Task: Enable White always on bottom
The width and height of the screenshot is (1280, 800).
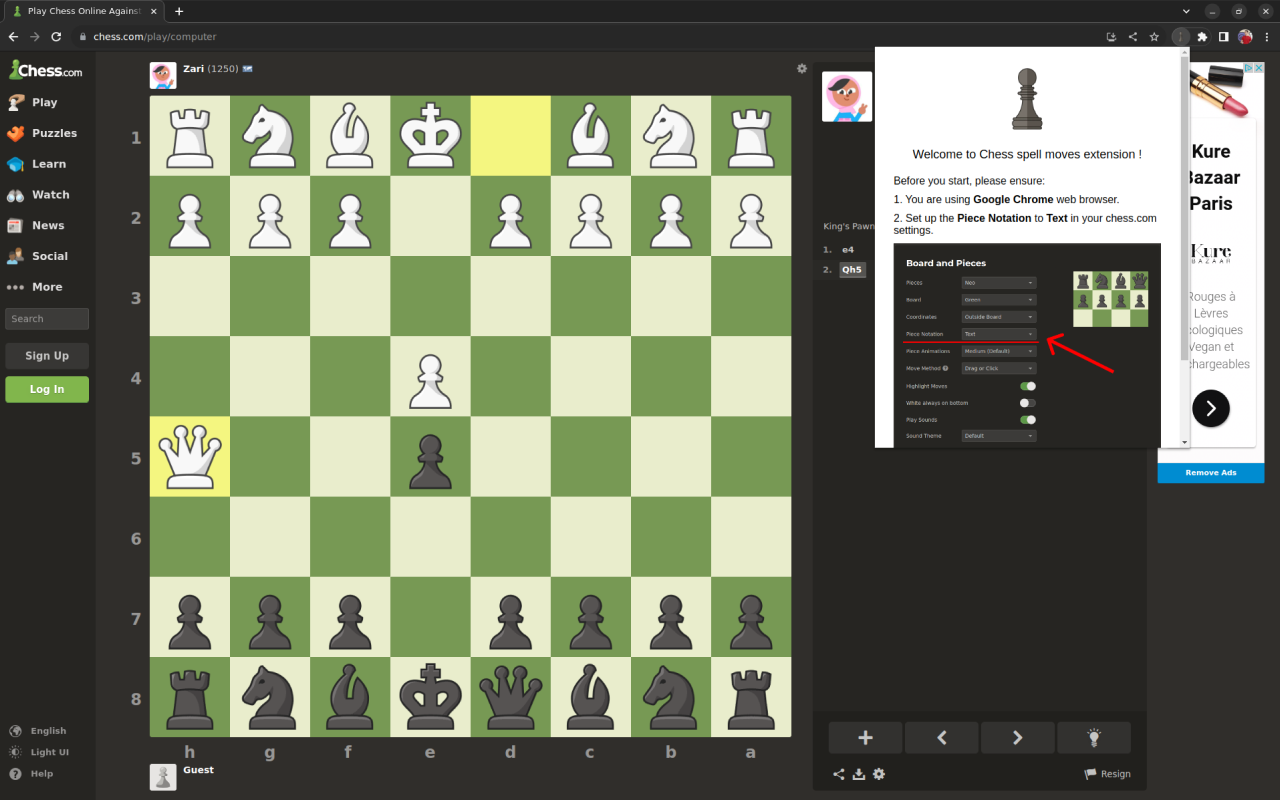Action: tap(1028, 402)
